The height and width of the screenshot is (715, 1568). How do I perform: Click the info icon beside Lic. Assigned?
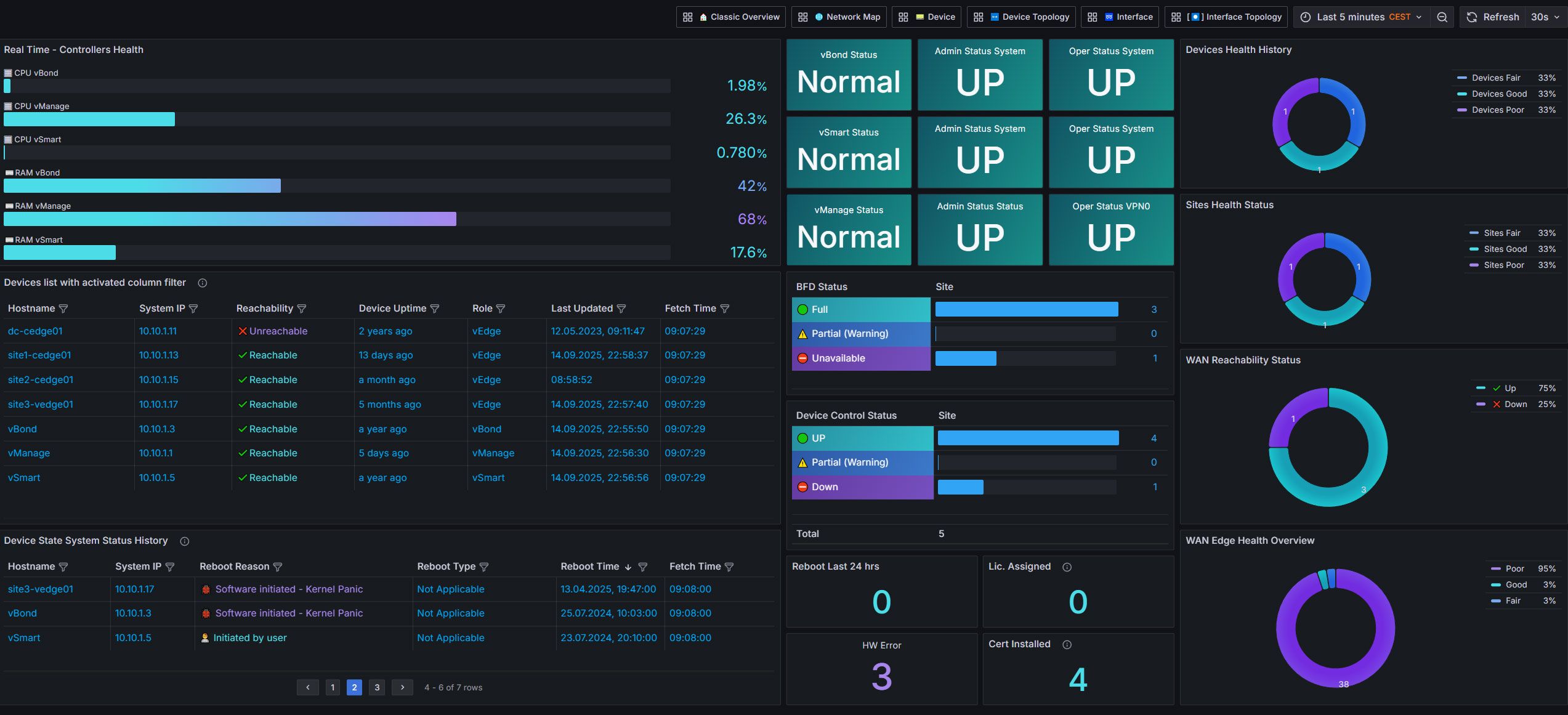point(1067,567)
